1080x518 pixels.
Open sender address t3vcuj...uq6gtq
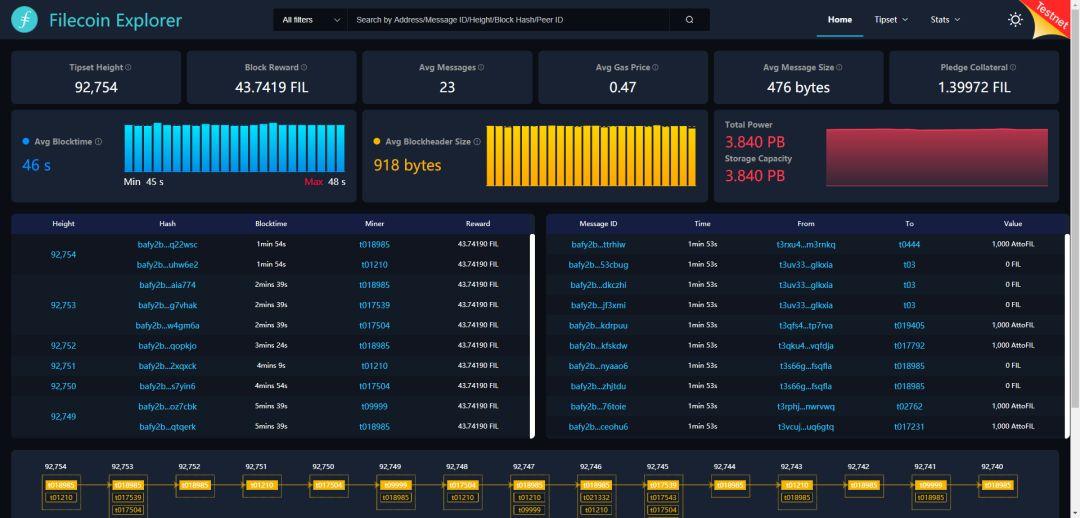coord(806,426)
